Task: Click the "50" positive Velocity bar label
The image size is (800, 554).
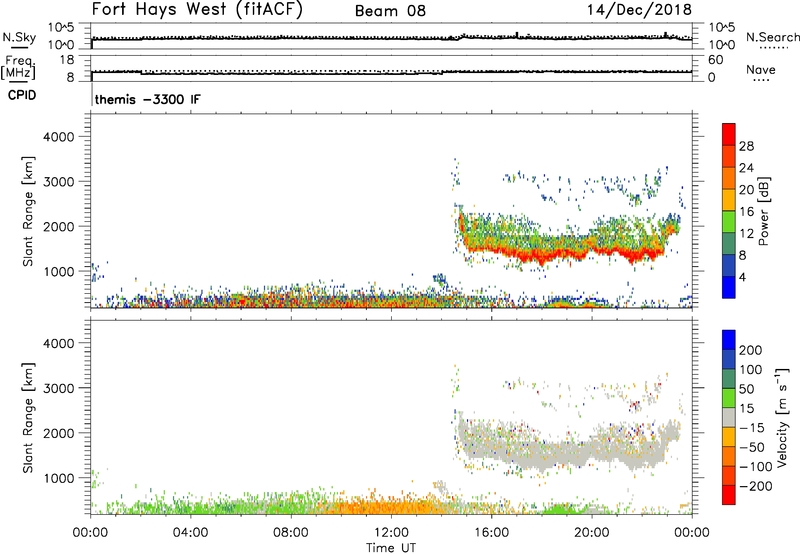Action: point(746,389)
